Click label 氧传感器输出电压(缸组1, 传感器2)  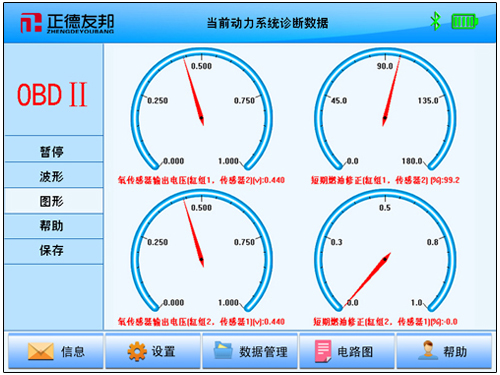click(201, 180)
